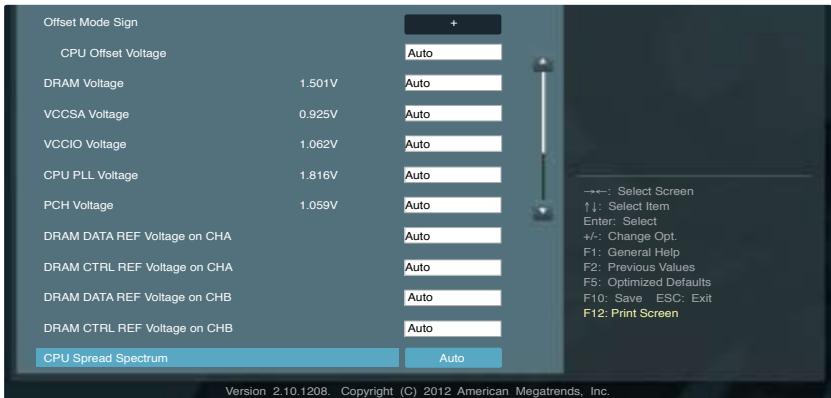Select DRAM CTRL REF Voltage on CHA label
This screenshot has height=398, width=831.
tap(138, 267)
